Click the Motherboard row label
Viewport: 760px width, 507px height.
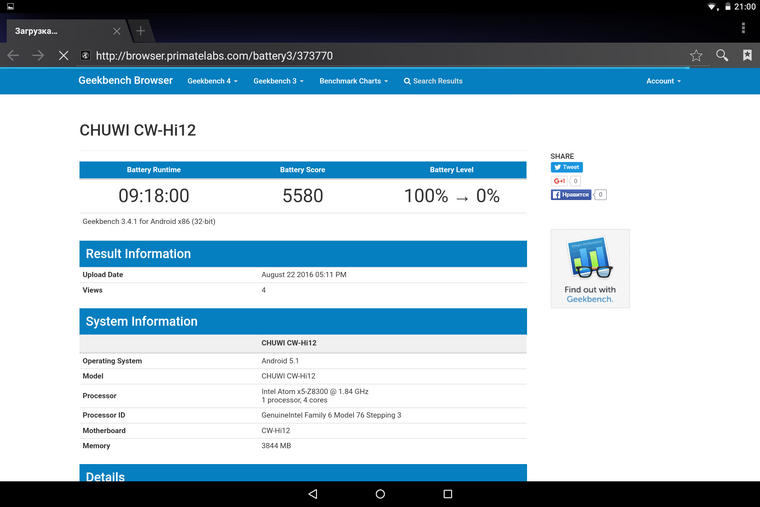coord(104,430)
